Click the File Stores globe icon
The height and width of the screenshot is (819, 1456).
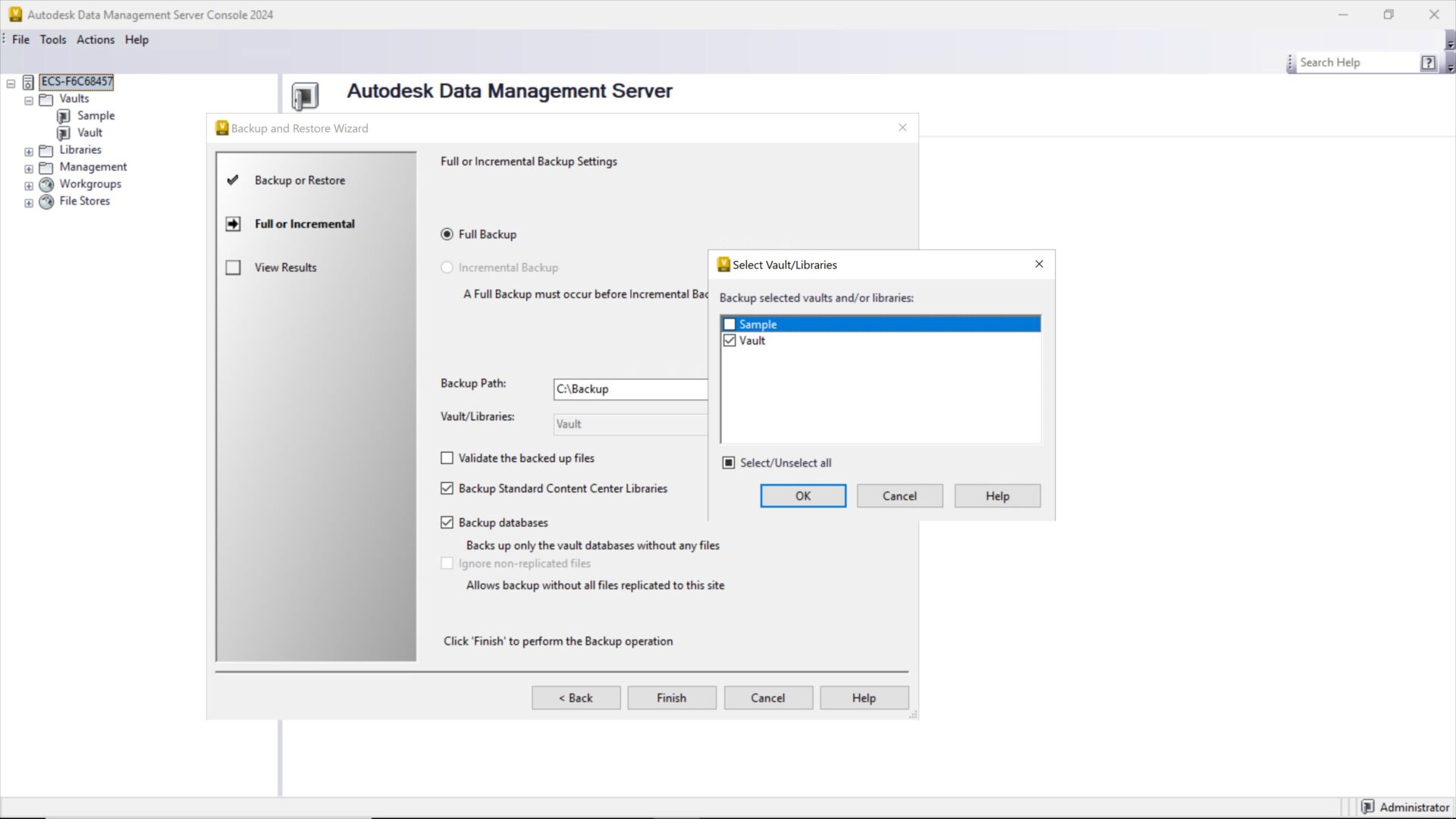click(x=46, y=202)
